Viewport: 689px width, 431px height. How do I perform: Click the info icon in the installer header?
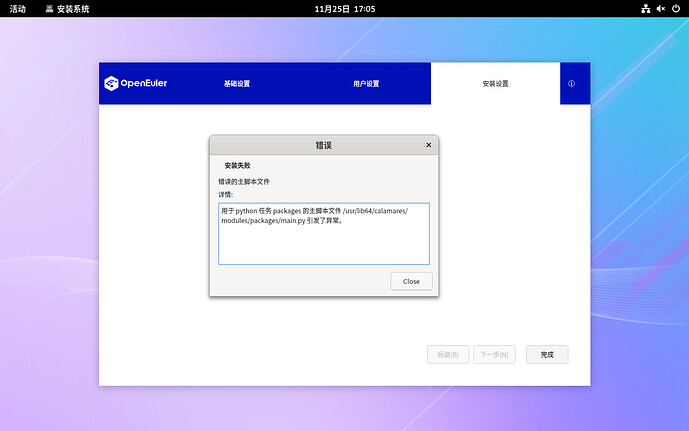point(572,84)
